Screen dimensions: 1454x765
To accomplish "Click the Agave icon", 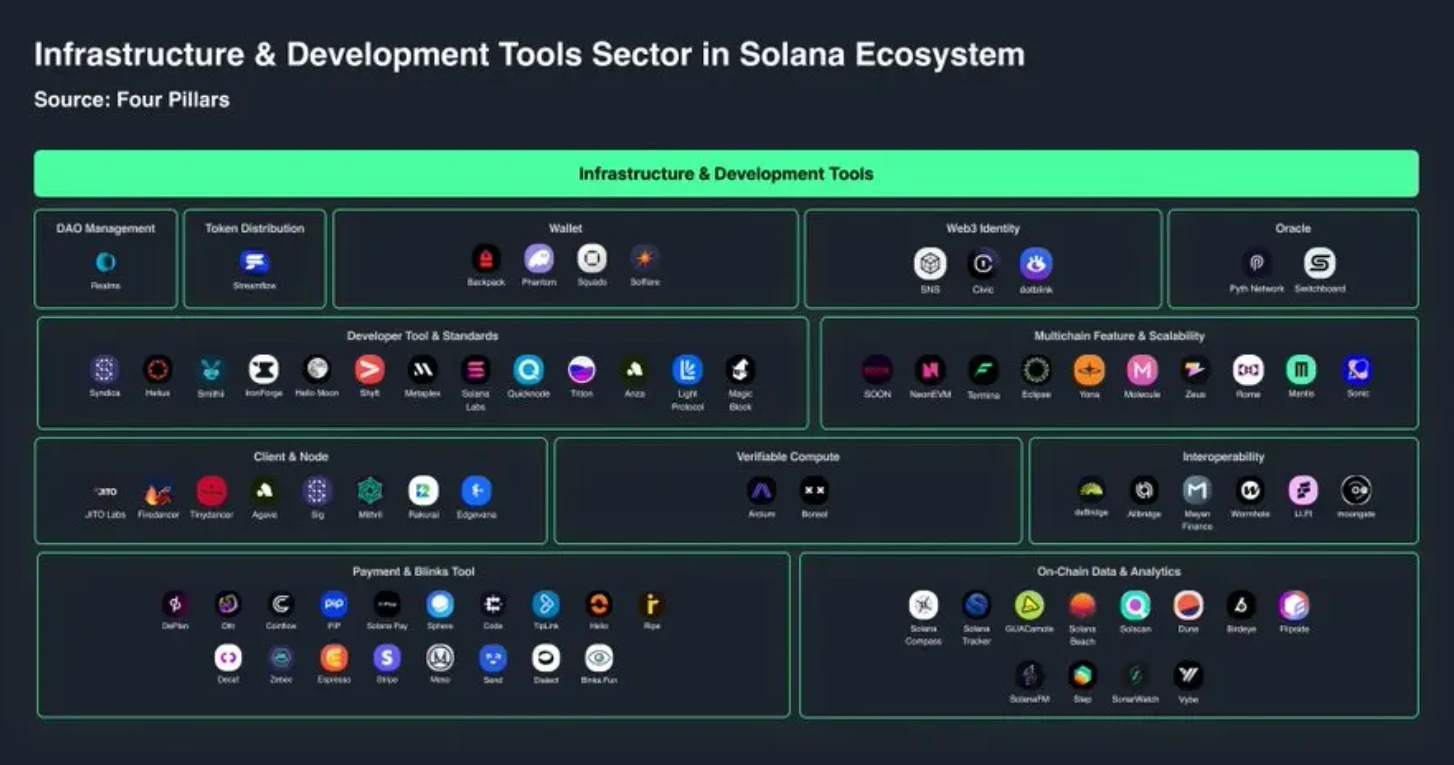I will [x=264, y=491].
